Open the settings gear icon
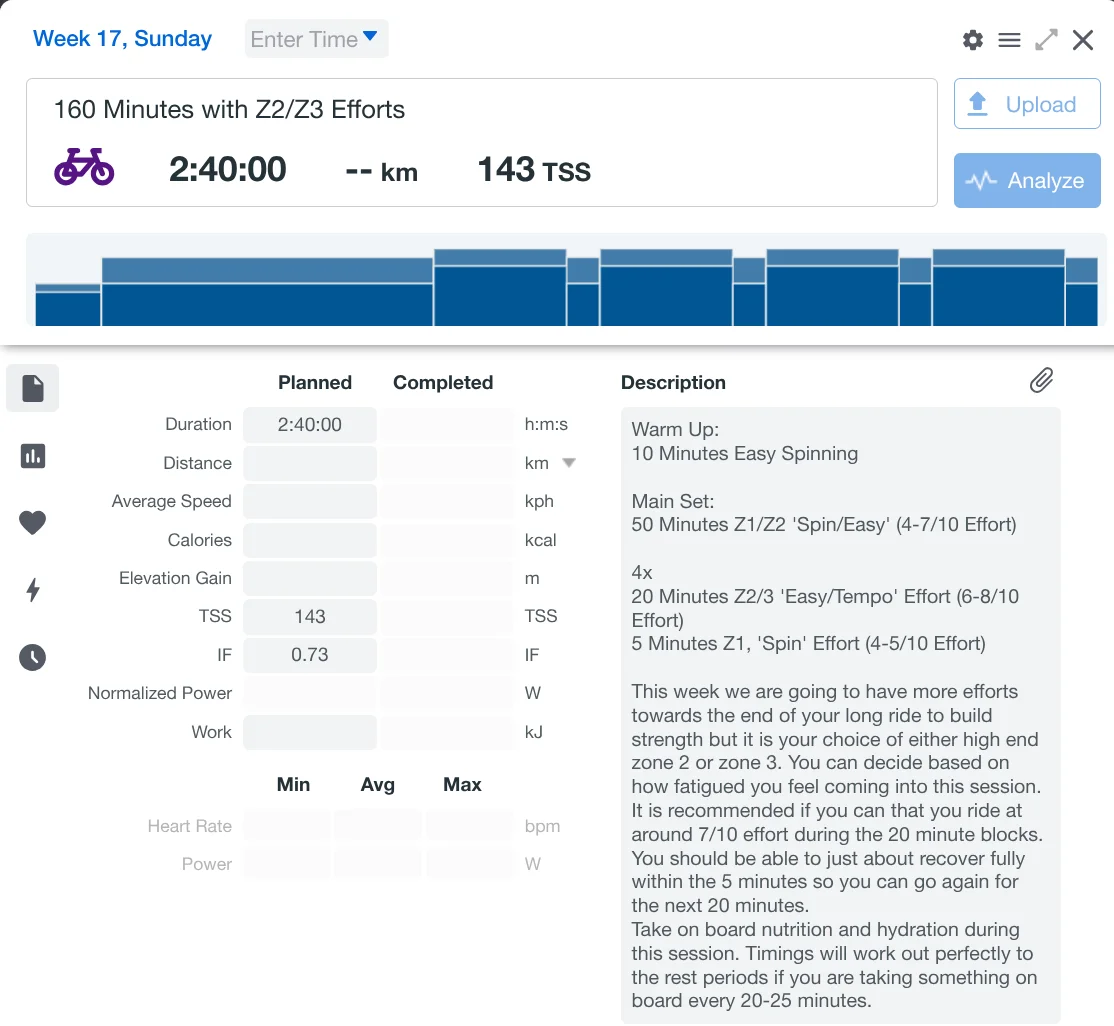The width and height of the screenshot is (1114, 1026). pyautogui.click(x=973, y=40)
